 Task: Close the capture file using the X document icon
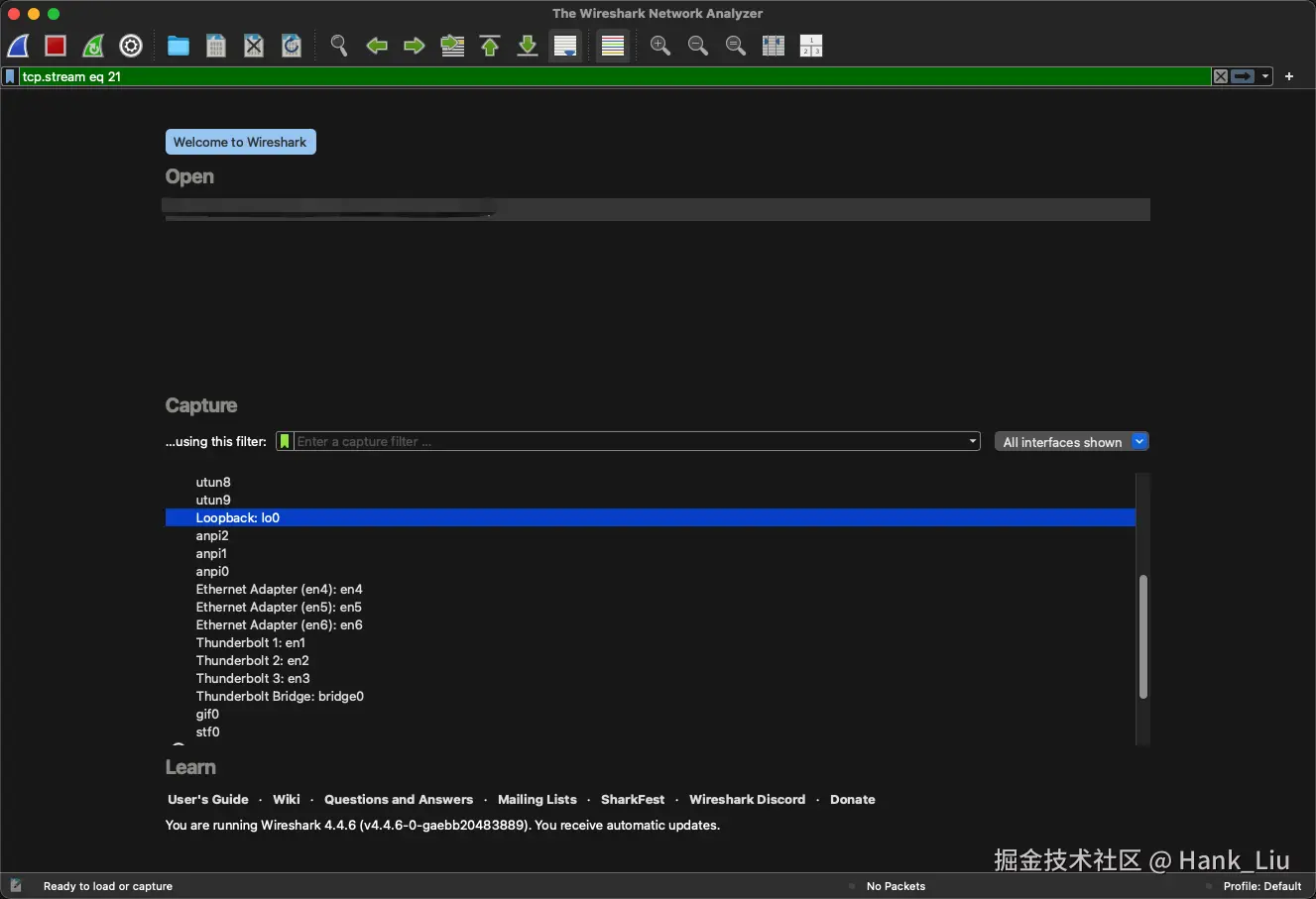click(x=254, y=46)
